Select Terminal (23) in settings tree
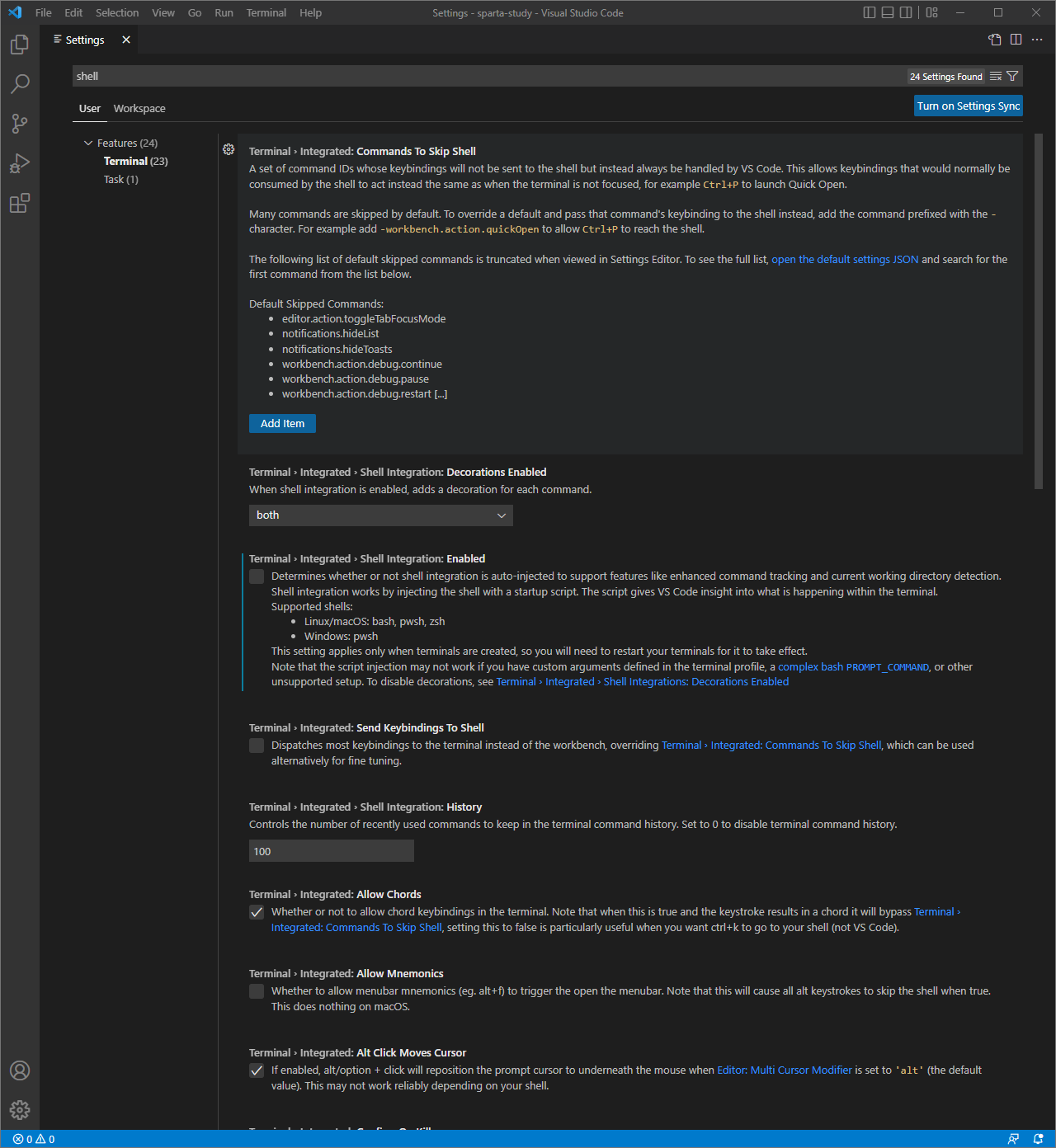Viewport: 1056px width, 1148px height. [136, 162]
